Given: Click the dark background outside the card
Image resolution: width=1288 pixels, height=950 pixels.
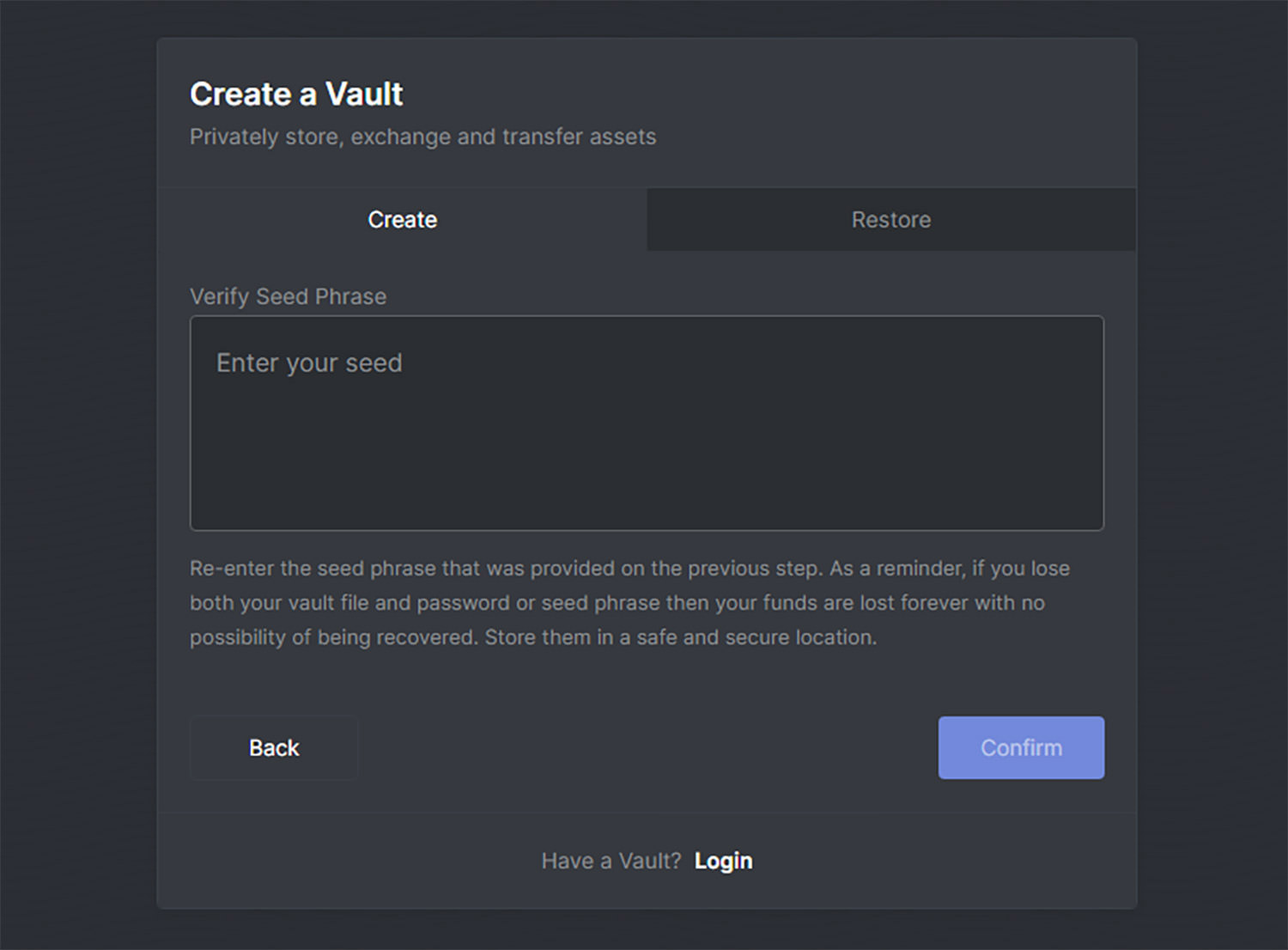Looking at the screenshot, I should pos(77,472).
